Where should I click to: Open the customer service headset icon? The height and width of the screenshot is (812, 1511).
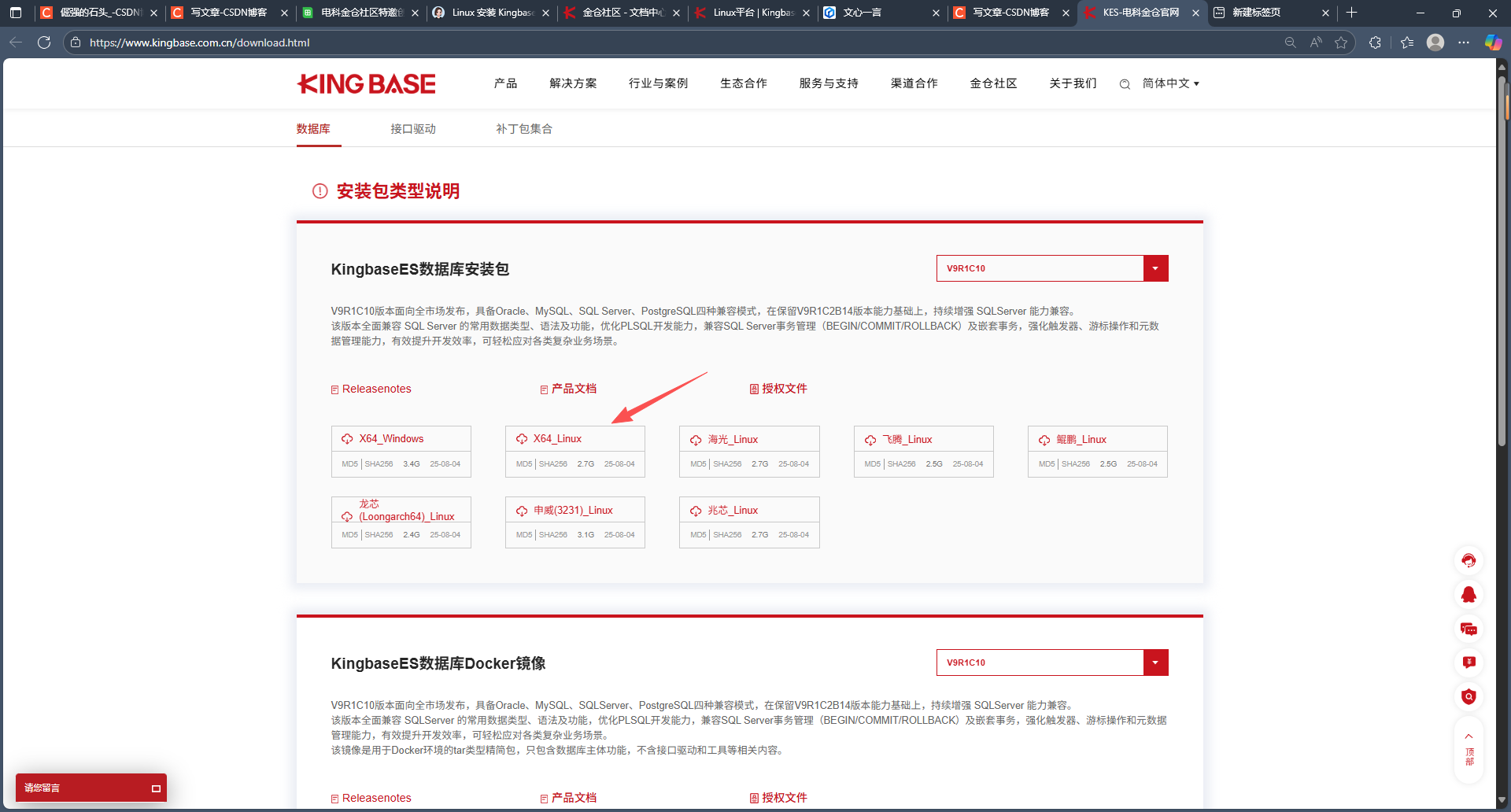1469,560
